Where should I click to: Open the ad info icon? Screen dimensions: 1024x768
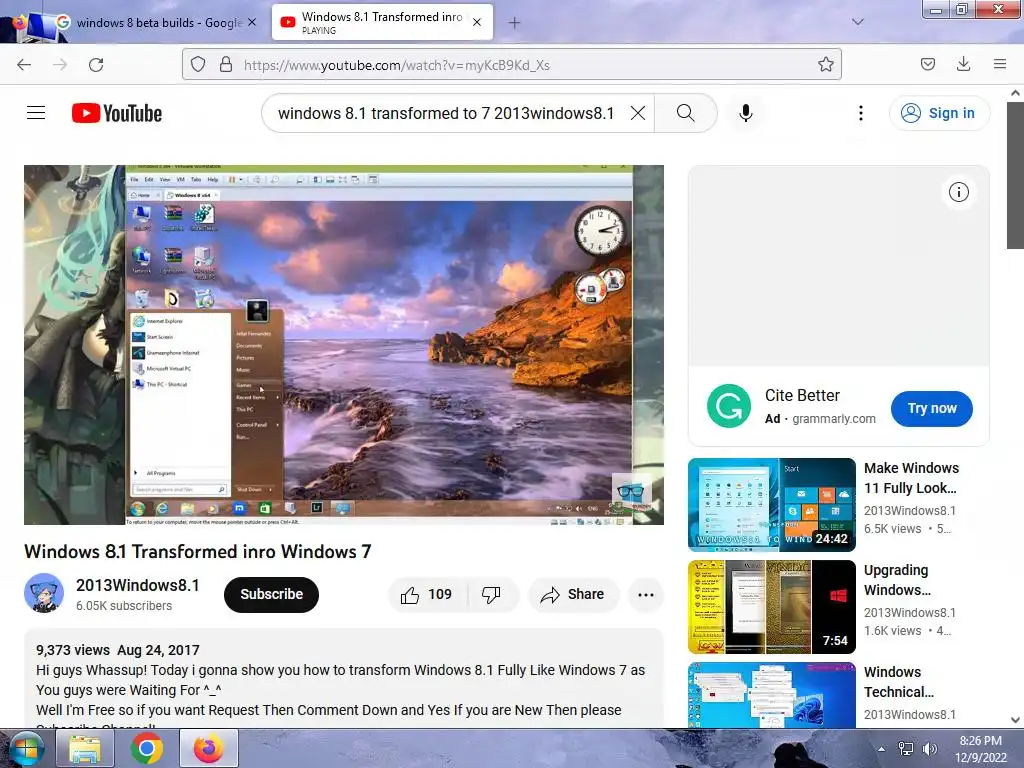click(x=959, y=192)
